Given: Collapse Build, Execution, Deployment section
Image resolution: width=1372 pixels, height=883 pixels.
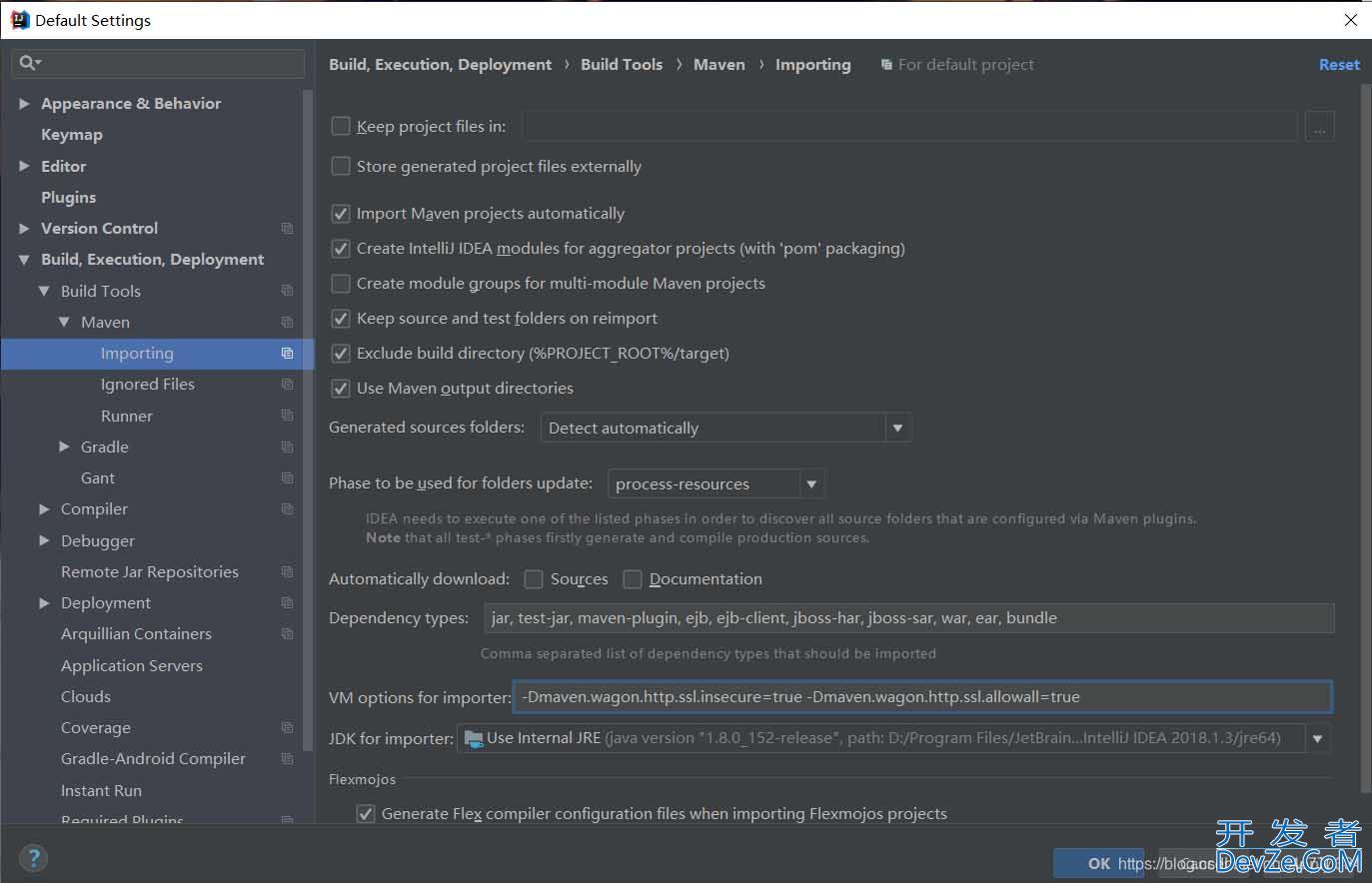Looking at the screenshot, I should pyautogui.click(x=24, y=260).
